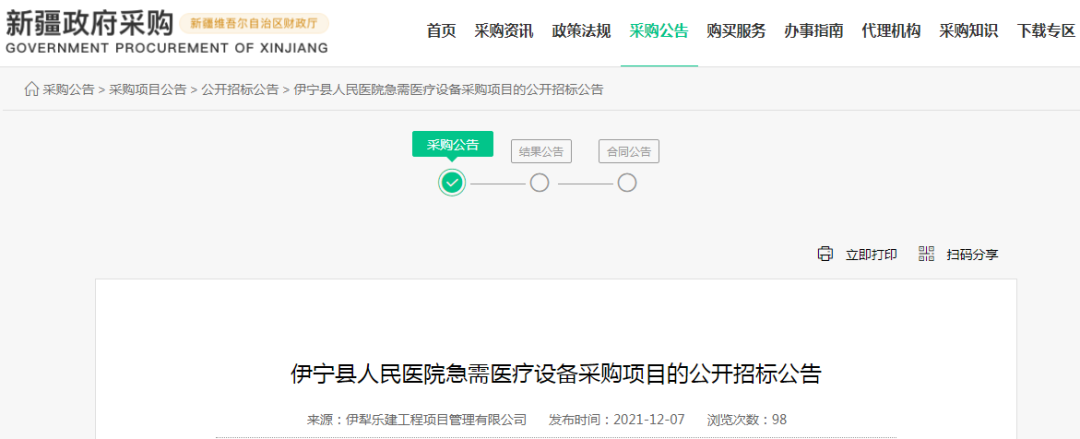
Task: Click the home icon in the breadcrumb
Action: pos(32,90)
